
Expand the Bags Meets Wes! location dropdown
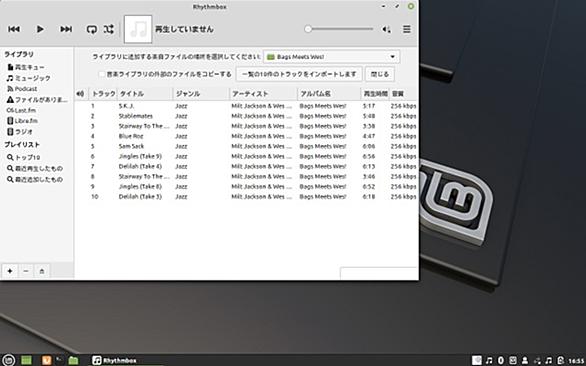click(x=331, y=57)
